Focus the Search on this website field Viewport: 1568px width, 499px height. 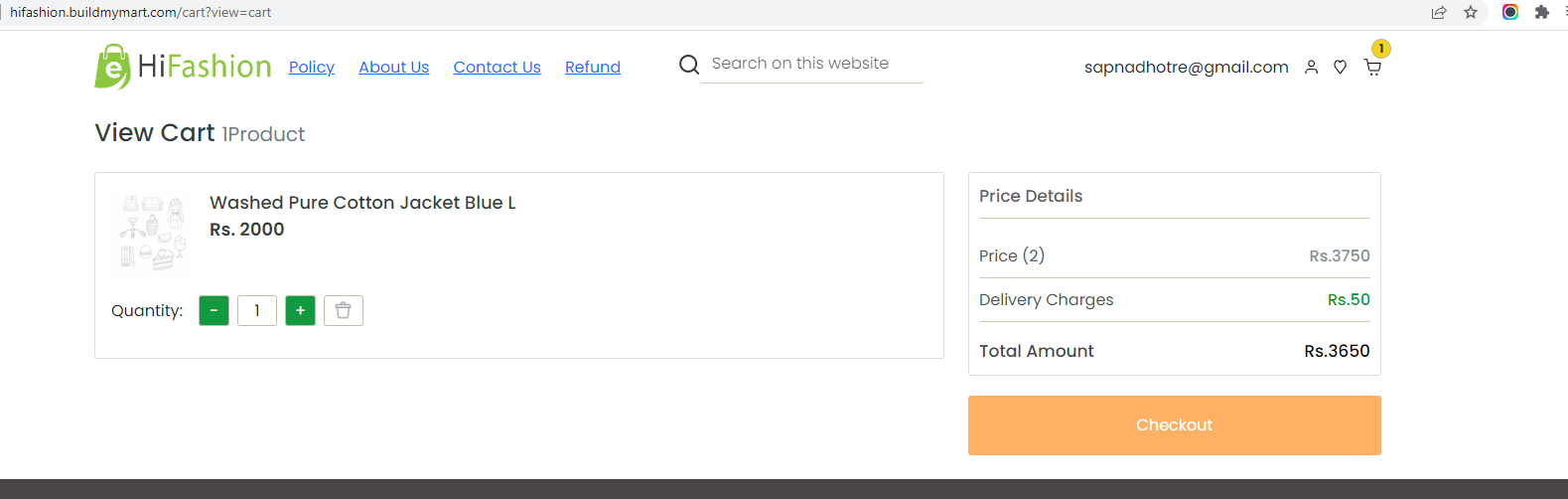click(x=812, y=64)
